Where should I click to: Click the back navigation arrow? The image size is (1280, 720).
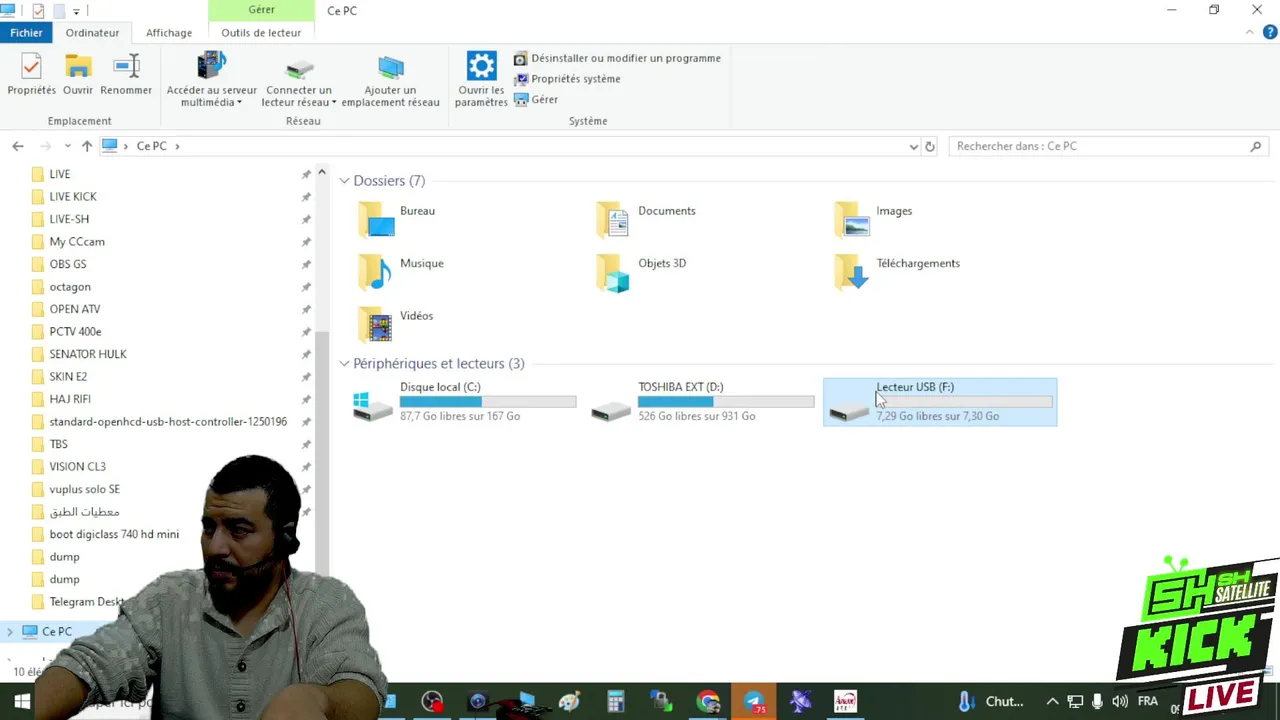[18, 146]
